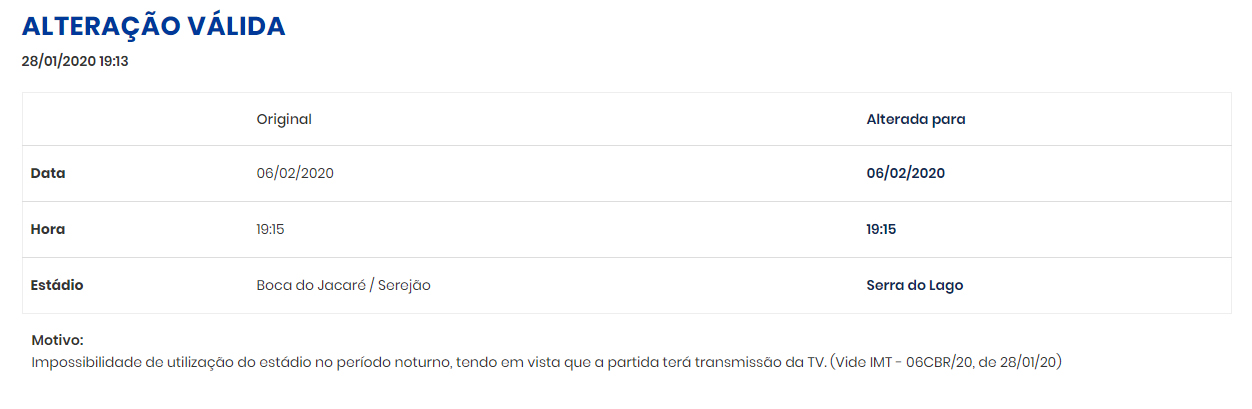Select the Data row label

click(x=48, y=173)
